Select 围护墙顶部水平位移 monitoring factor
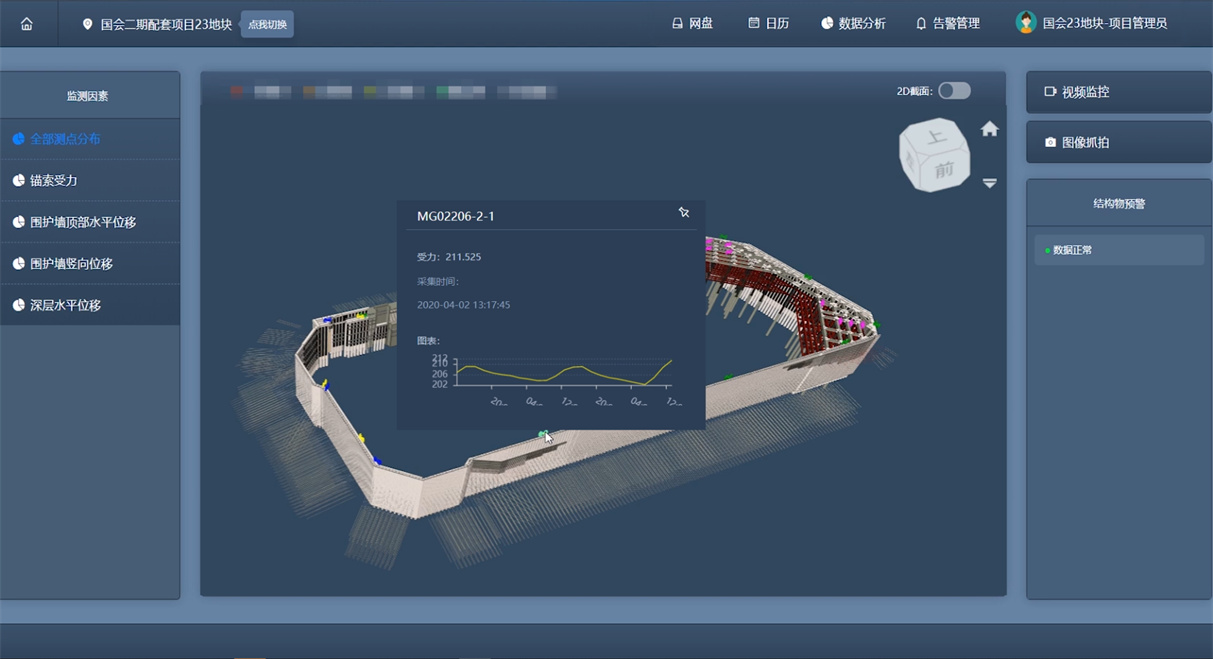 click(x=83, y=222)
